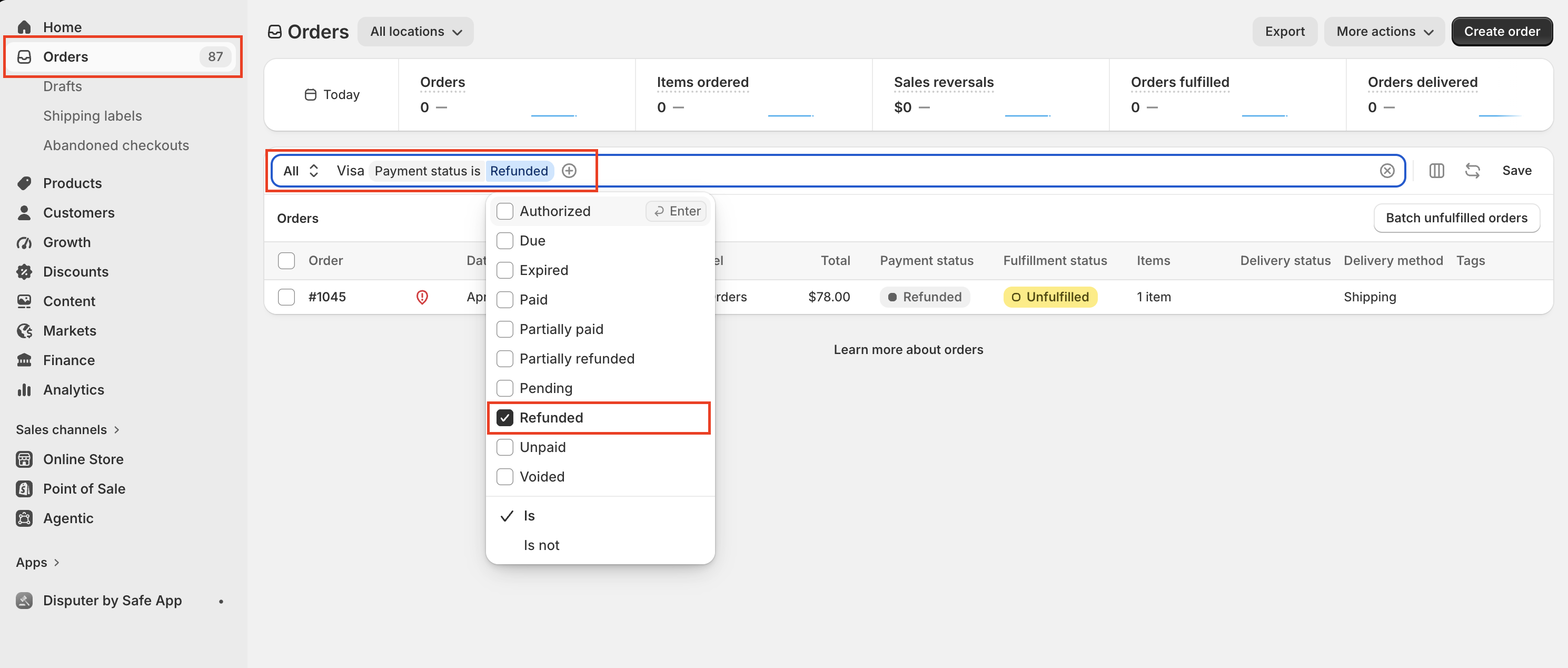Click Batch unfulfilled orders button
The image size is (1568, 668).
[x=1456, y=218]
